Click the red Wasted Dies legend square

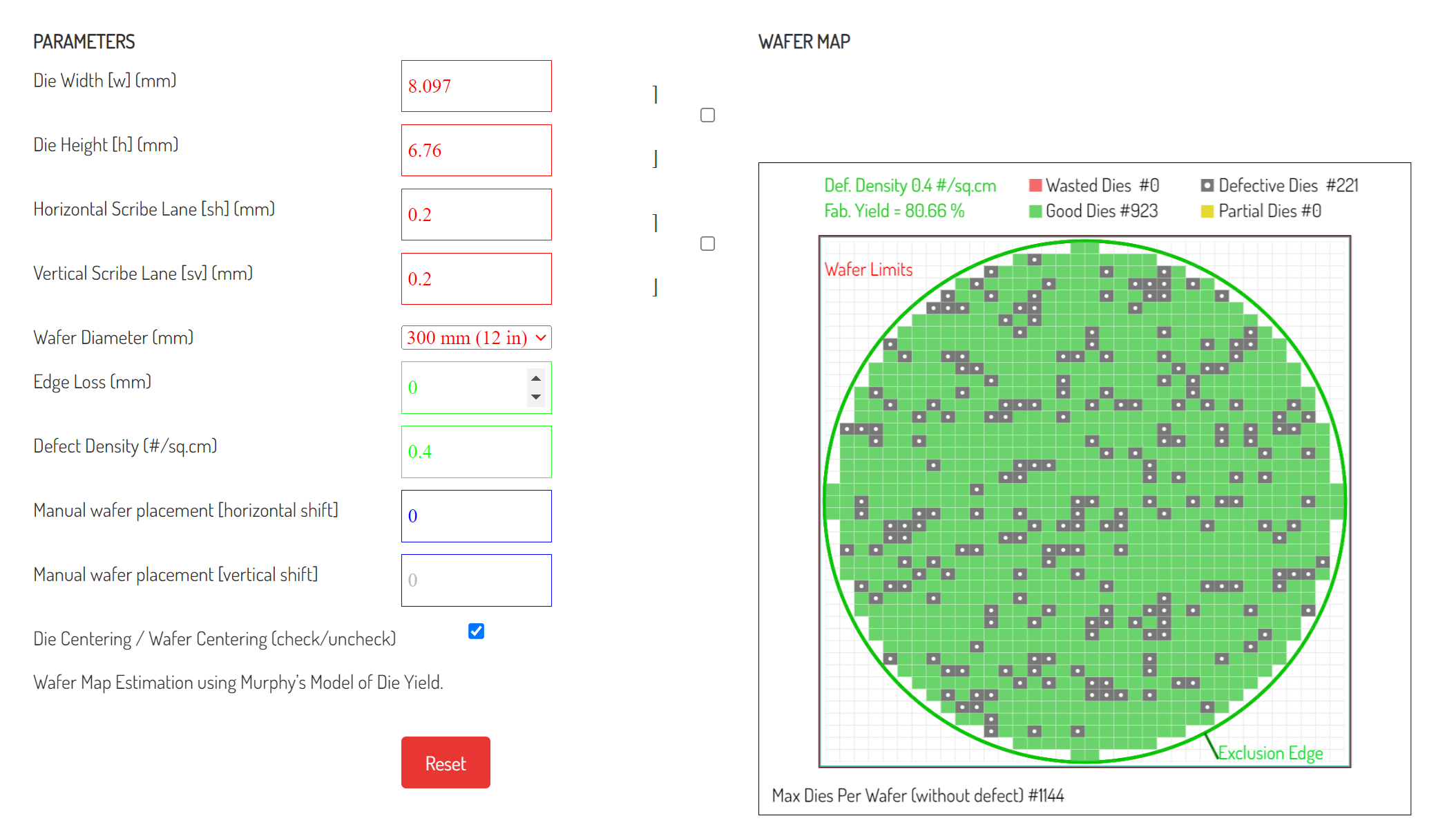(1035, 186)
